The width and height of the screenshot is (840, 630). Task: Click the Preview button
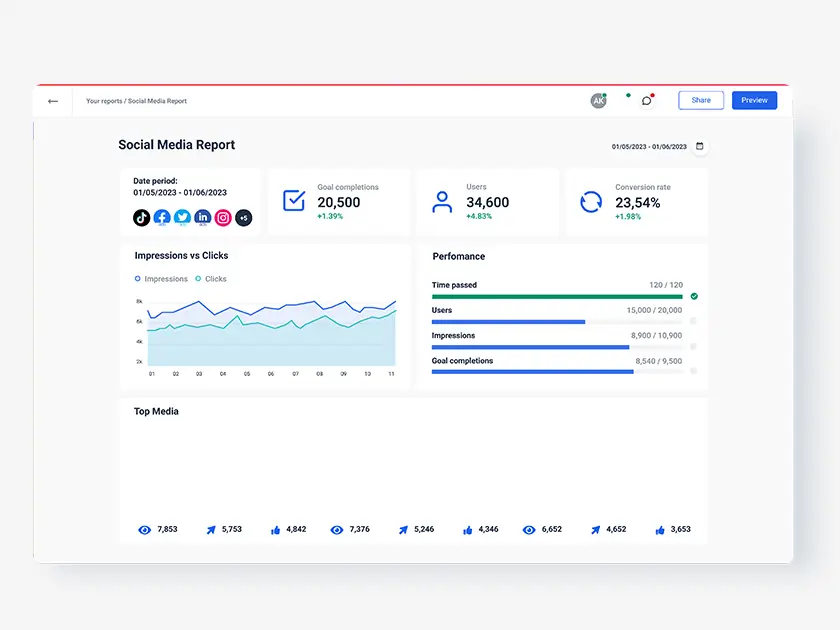tap(754, 100)
